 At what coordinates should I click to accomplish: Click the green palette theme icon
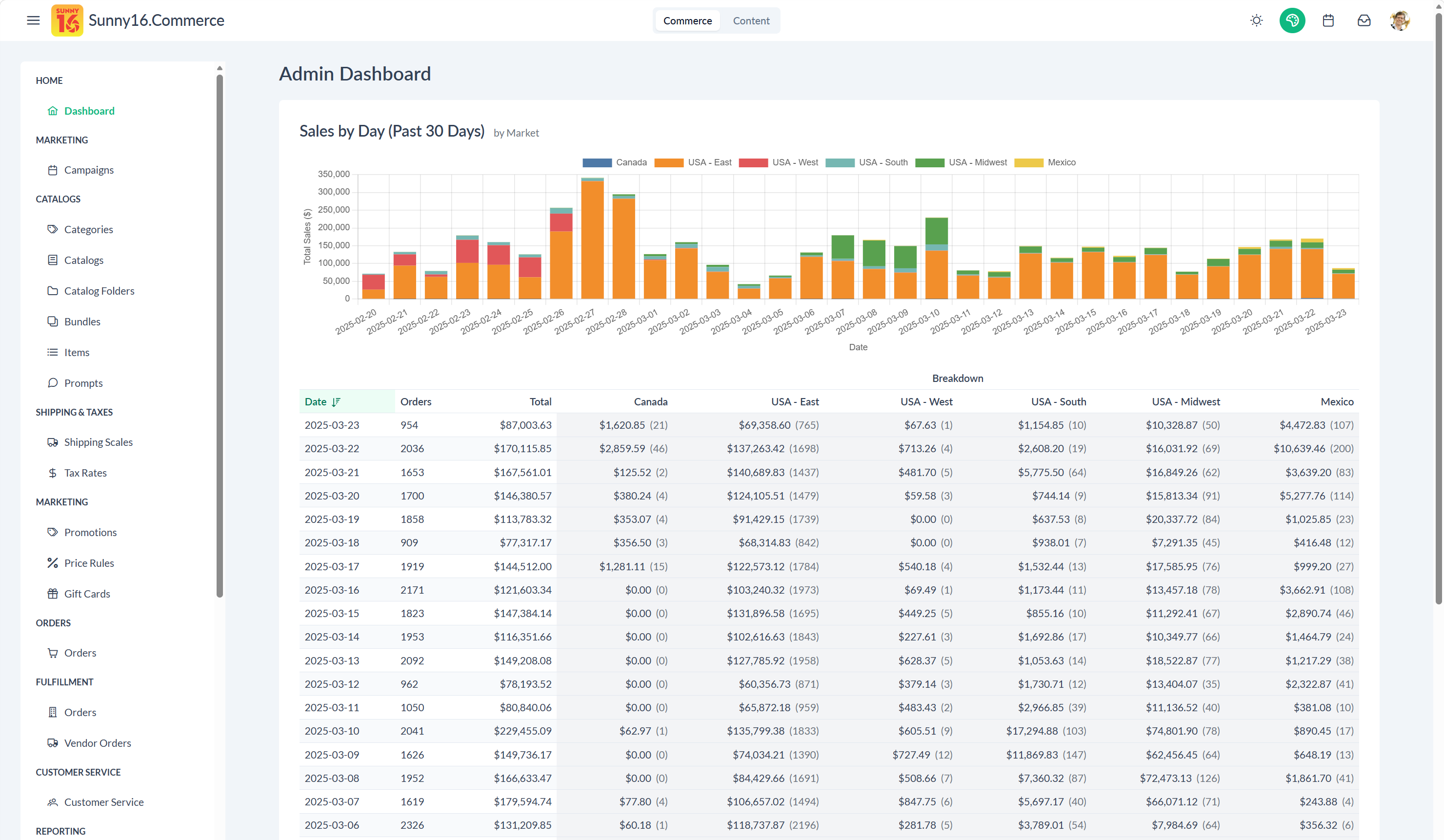click(1292, 20)
